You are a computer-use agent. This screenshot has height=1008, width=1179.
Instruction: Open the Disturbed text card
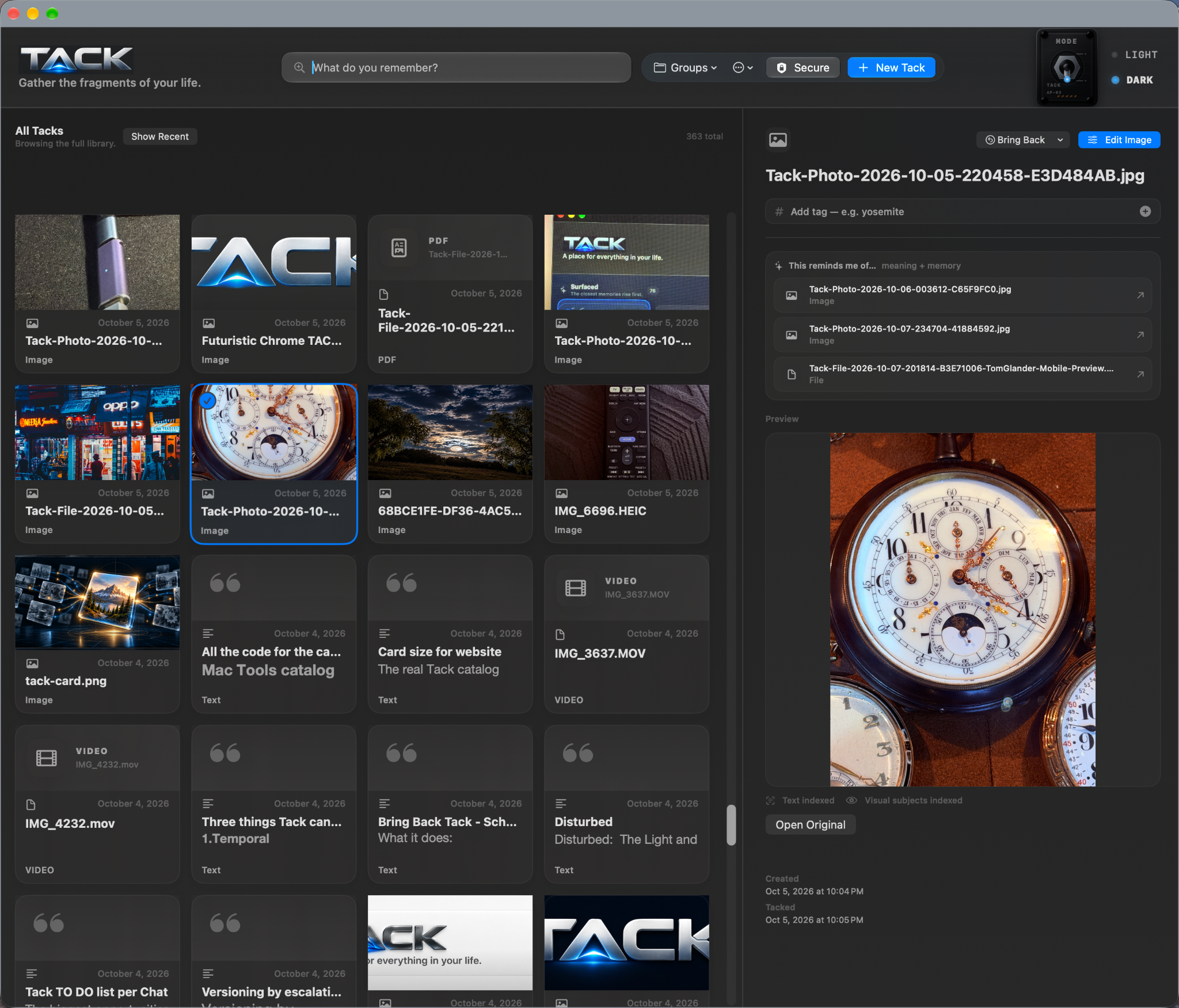[x=626, y=804]
